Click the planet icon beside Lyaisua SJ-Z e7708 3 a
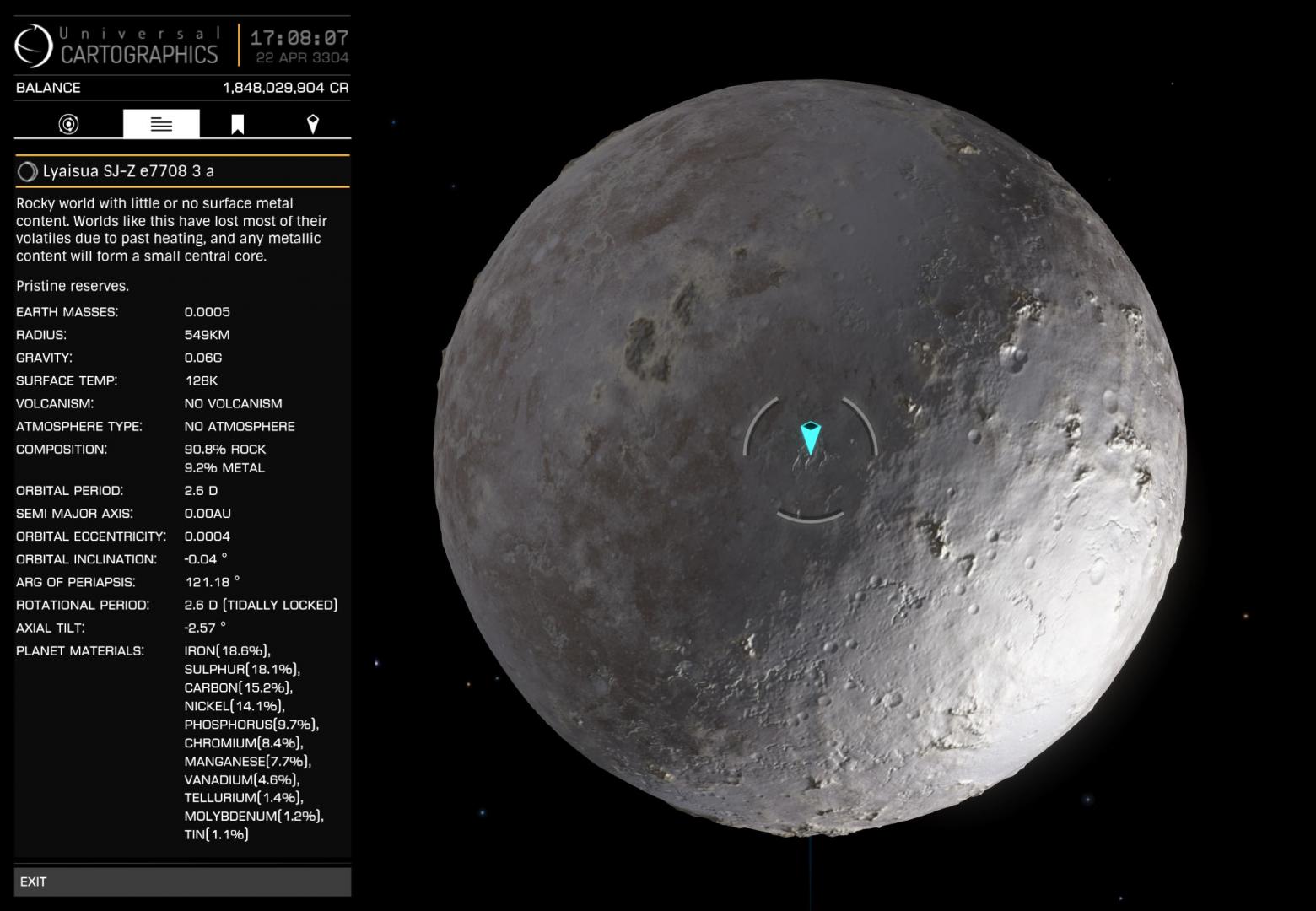 coord(27,171)
